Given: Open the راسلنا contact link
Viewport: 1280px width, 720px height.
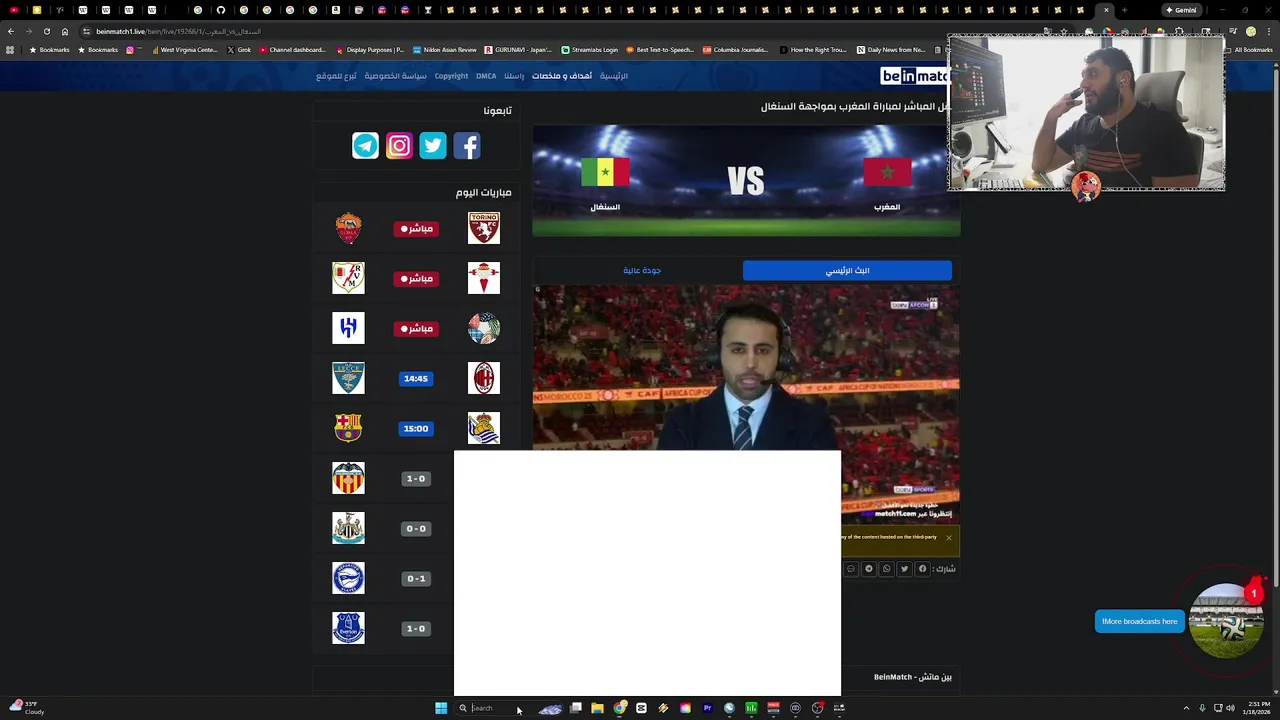Looking at the screenshot, I should tap(514, 76).
